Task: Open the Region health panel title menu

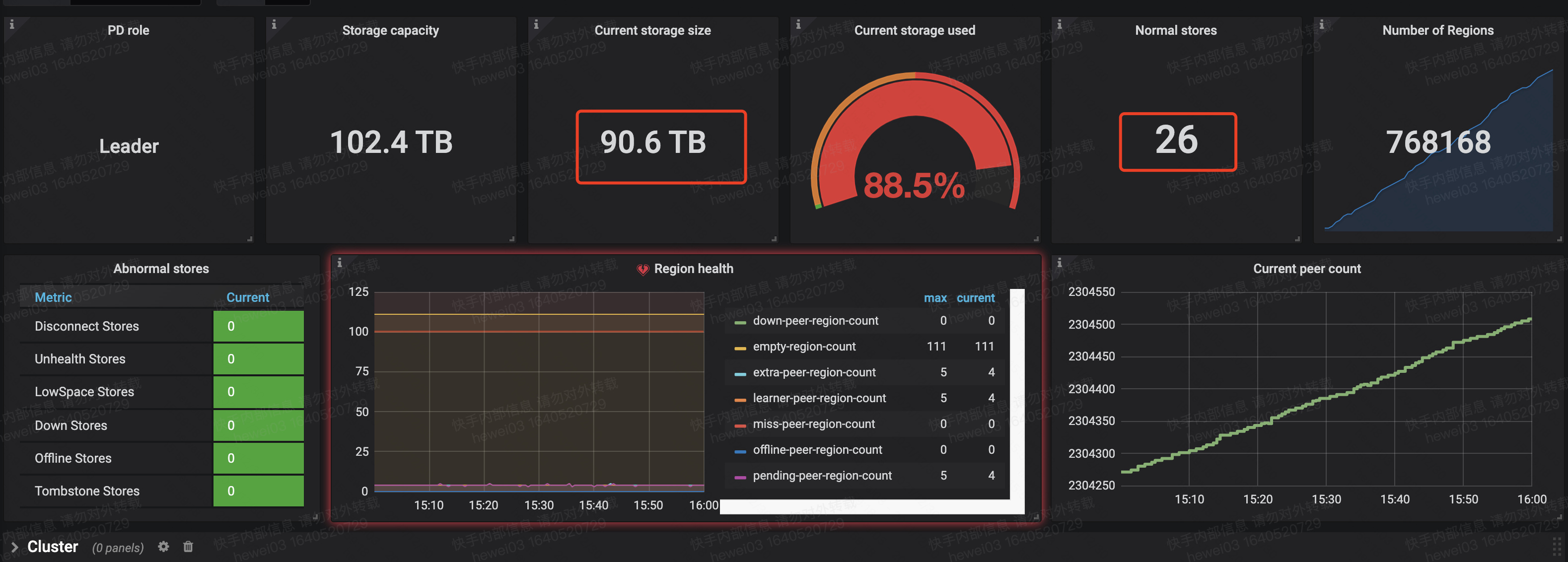Action: [x=693, y=269]
